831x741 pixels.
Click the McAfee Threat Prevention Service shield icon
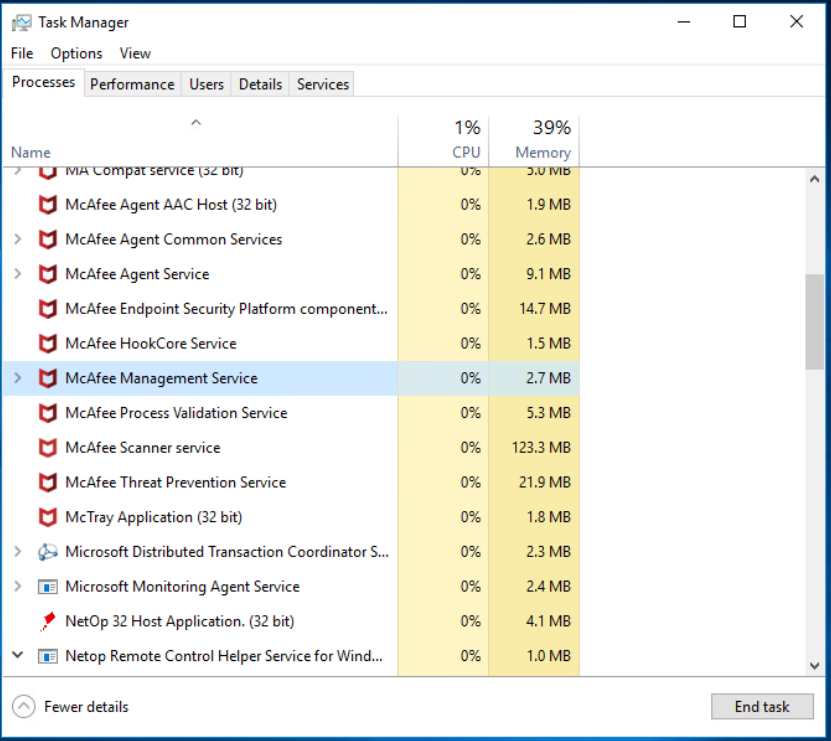(x=48, y=482)
